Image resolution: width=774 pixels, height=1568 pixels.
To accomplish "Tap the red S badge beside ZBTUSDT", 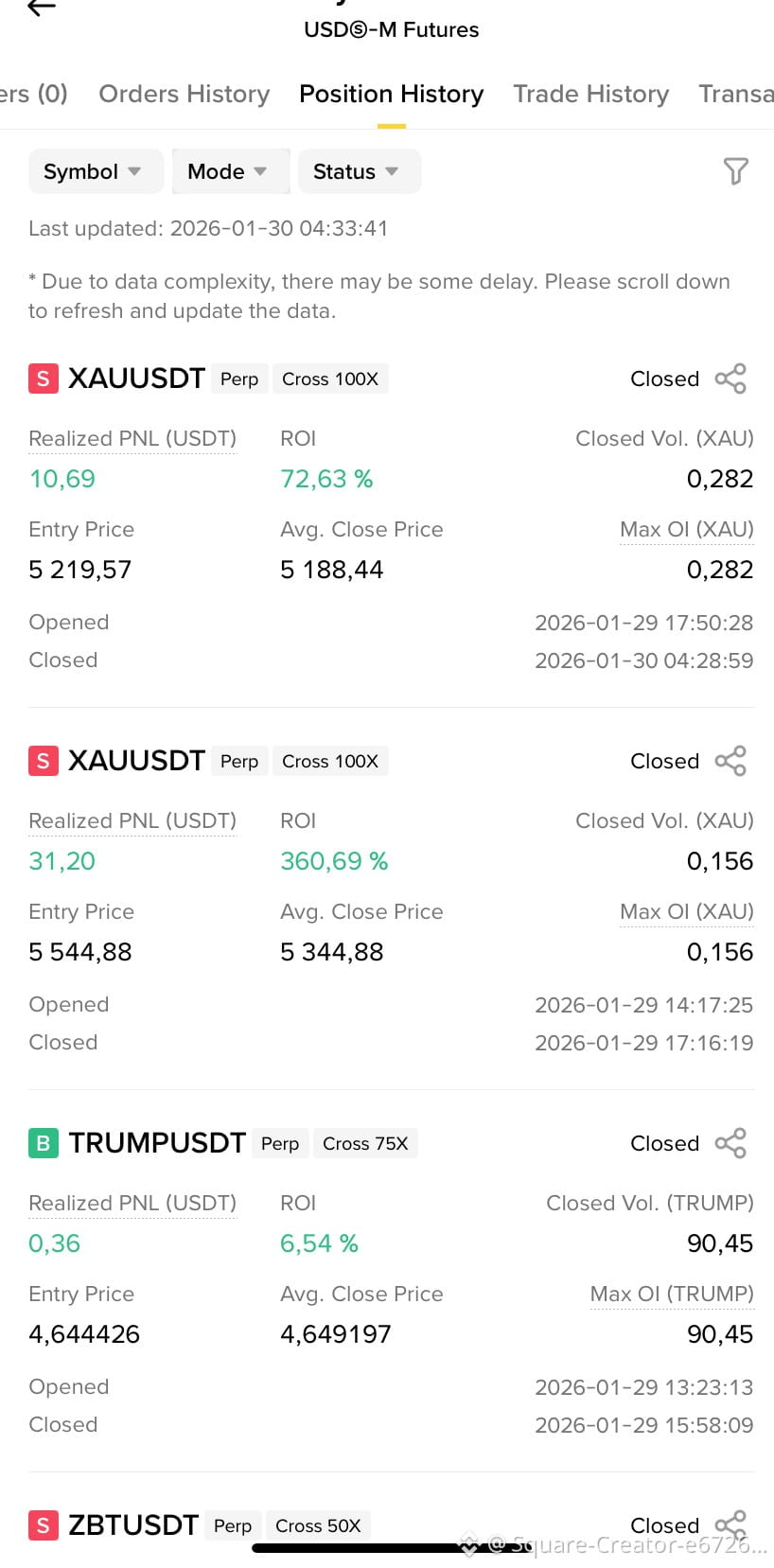I will tap(43, 1525).
